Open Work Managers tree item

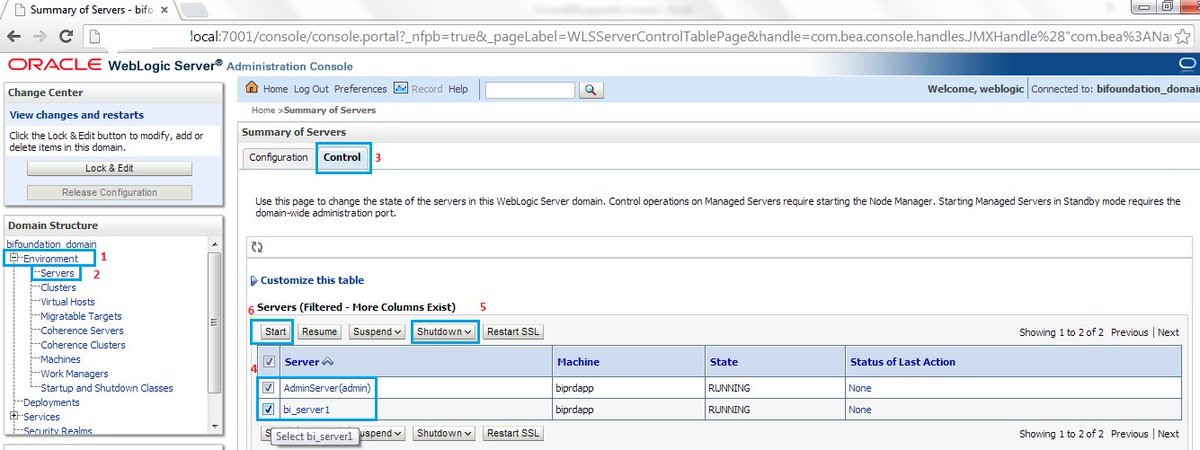(74, 373)
